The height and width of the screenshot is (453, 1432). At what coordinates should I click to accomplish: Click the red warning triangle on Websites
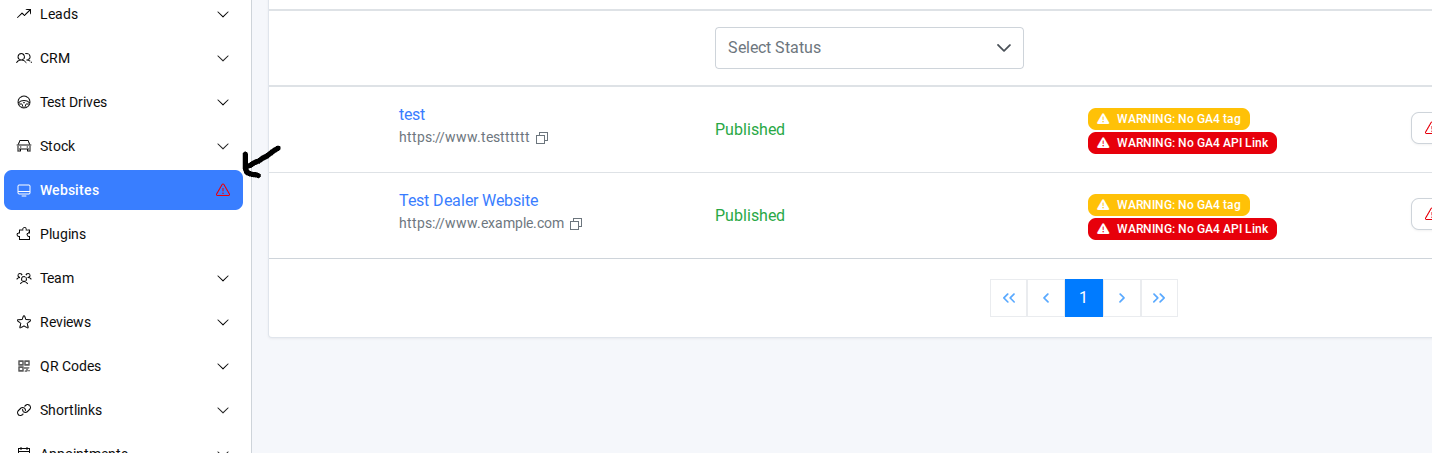[223, 190]
